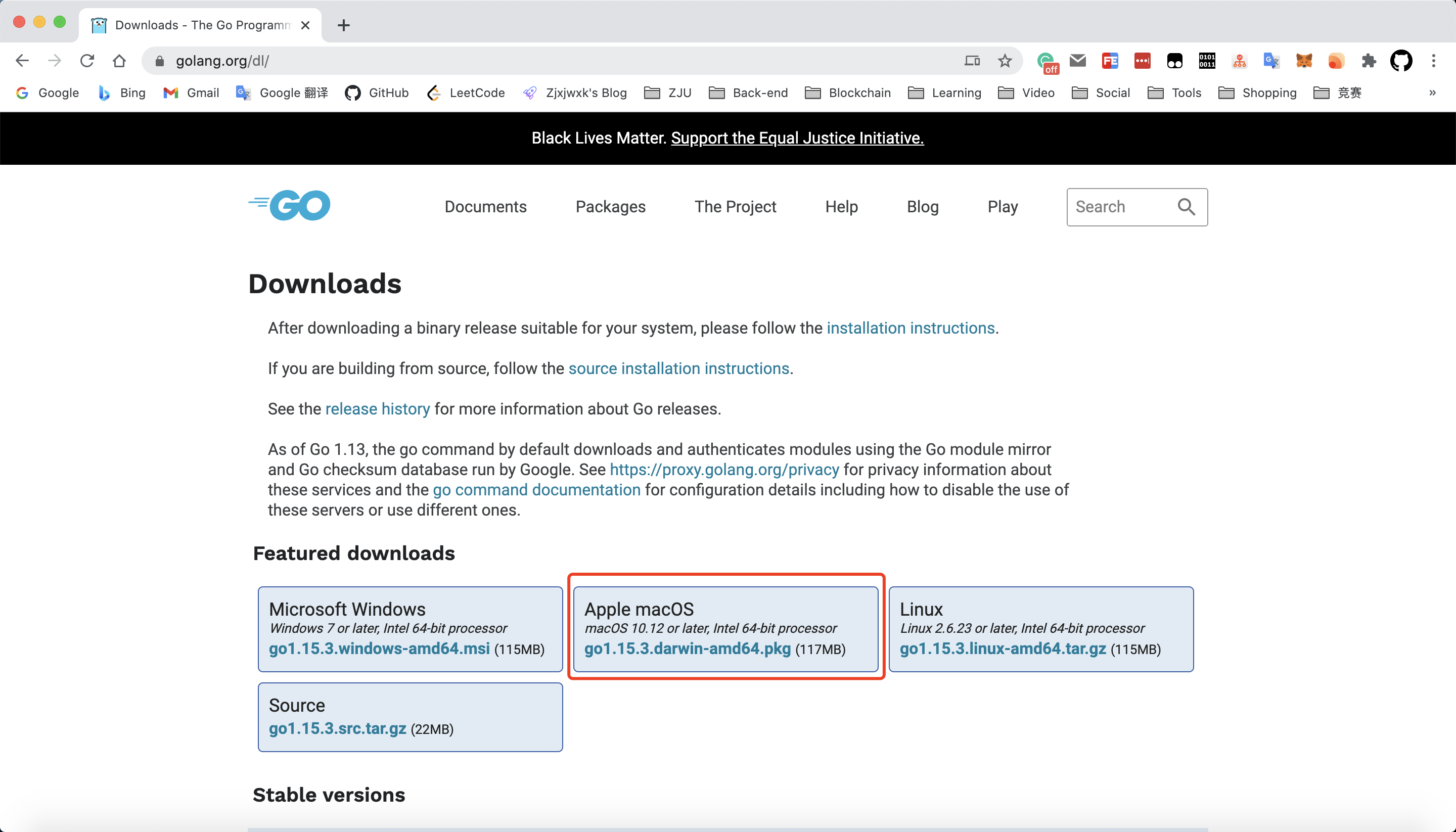The height and width of the screenshot is (832, 1456).
Task: Expand the Blockchain bookmark folder
Action: click(848, 93)
